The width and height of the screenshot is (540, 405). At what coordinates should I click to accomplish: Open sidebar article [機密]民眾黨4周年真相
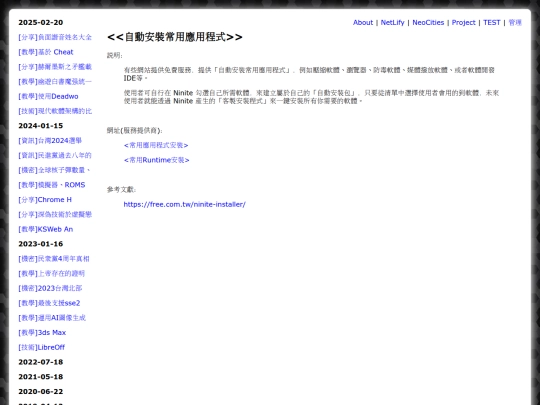pos(54,259)
